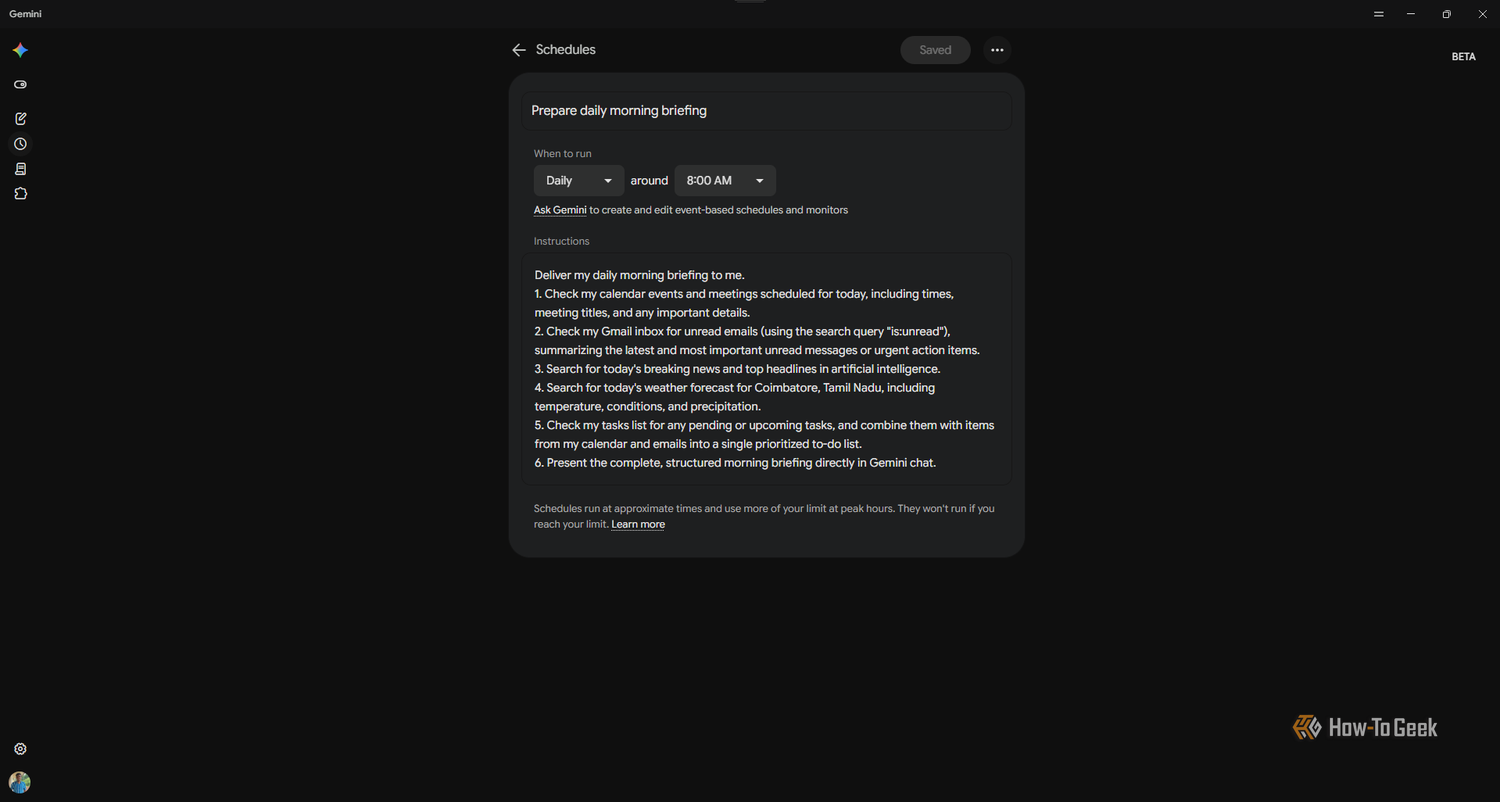Click the grayed-out Saved button
The width and height of the screenshot is (1500, 802).
click(x=935, y=50)
